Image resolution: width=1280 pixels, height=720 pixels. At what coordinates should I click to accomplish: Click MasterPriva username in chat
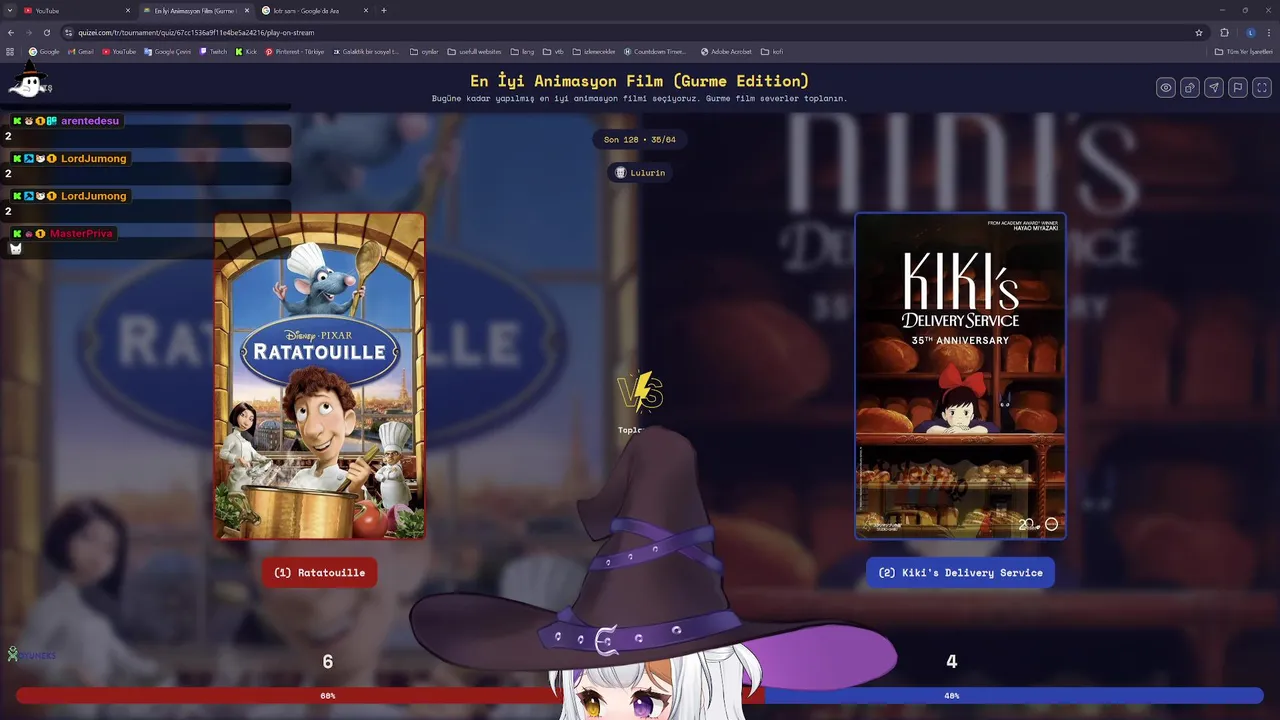pyautogui.click(x=82, y=234)
